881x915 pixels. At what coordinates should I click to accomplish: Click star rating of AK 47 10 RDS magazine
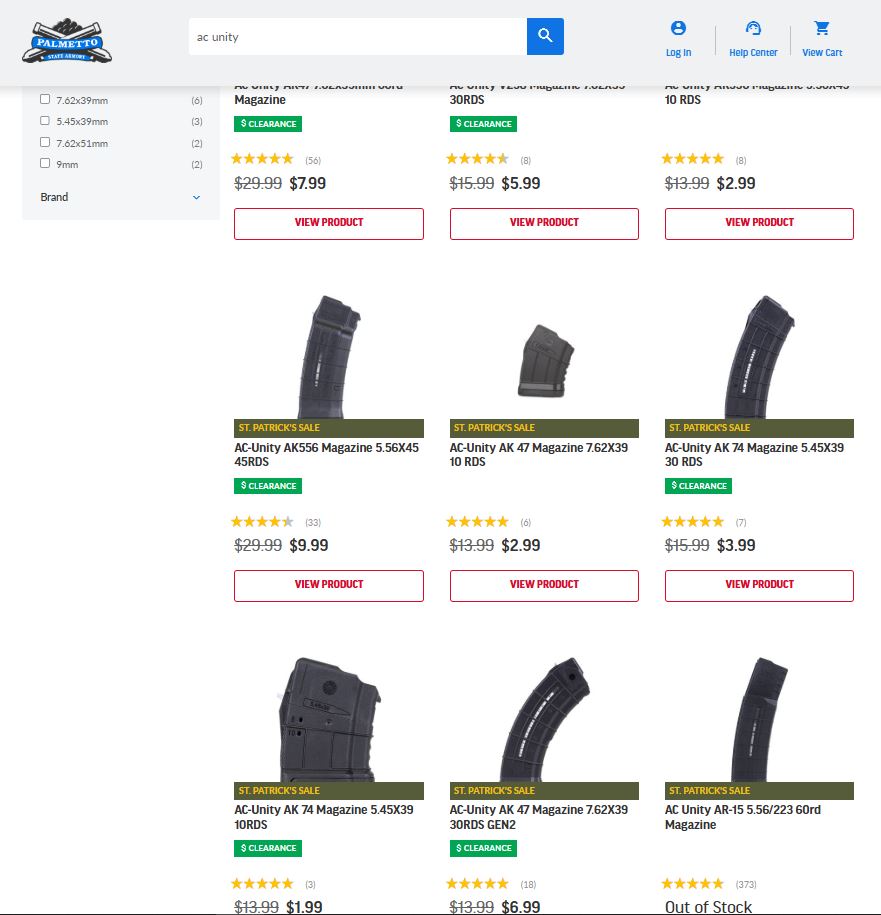(477, 522)
